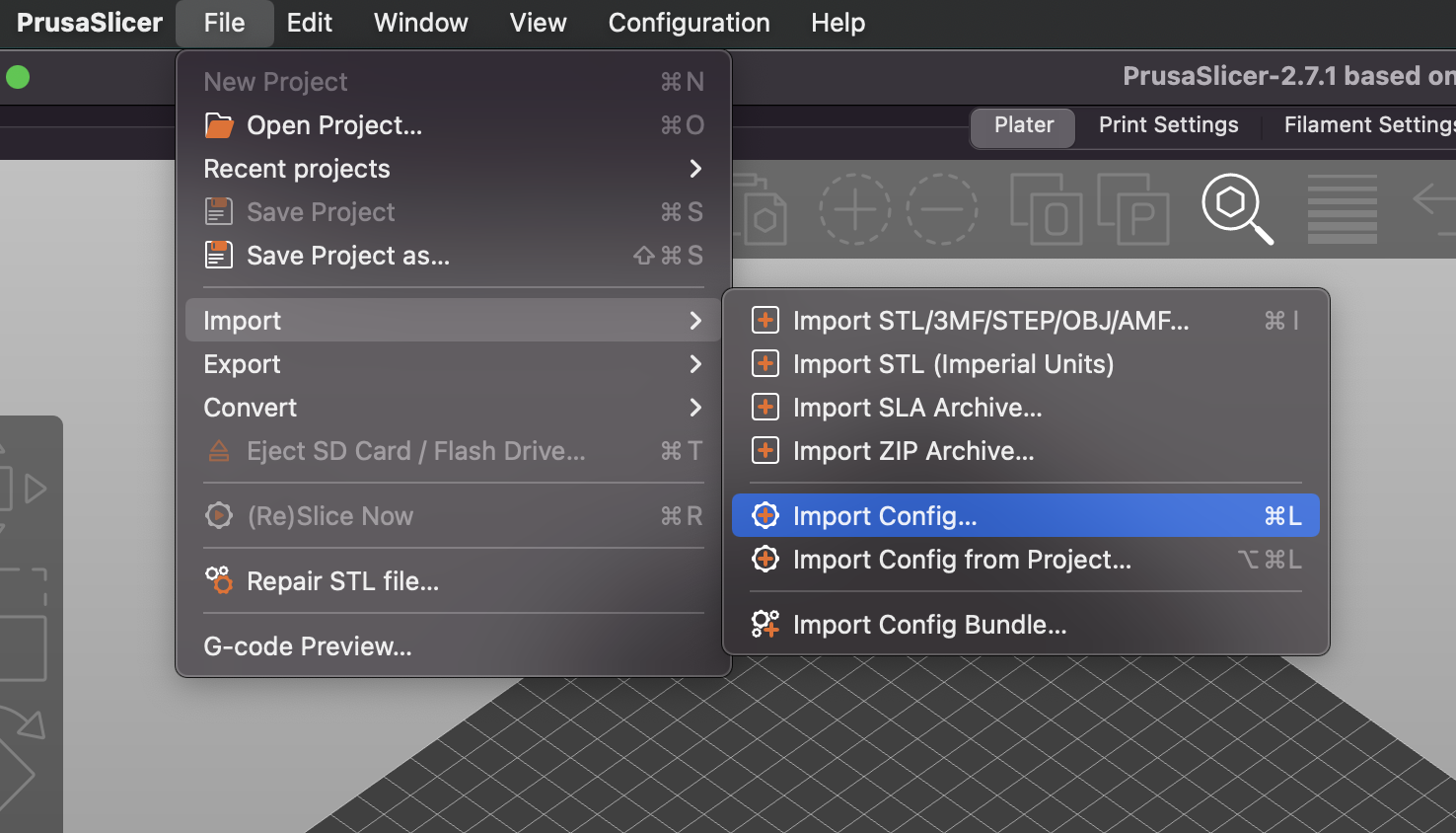Click the green window zoom button

(x=18, y=77)
